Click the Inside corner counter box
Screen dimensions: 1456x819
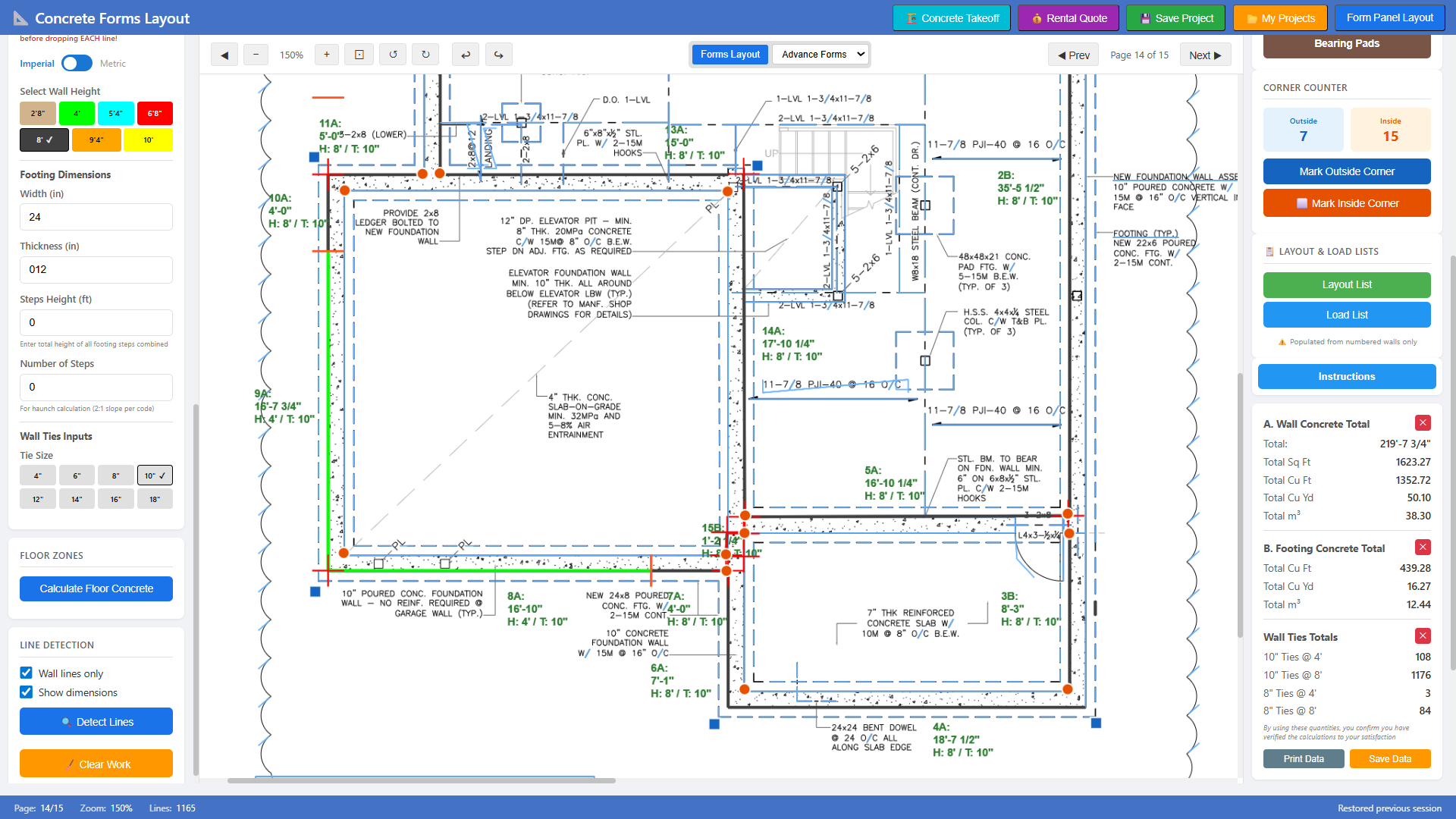click(x=1390, y=130)
